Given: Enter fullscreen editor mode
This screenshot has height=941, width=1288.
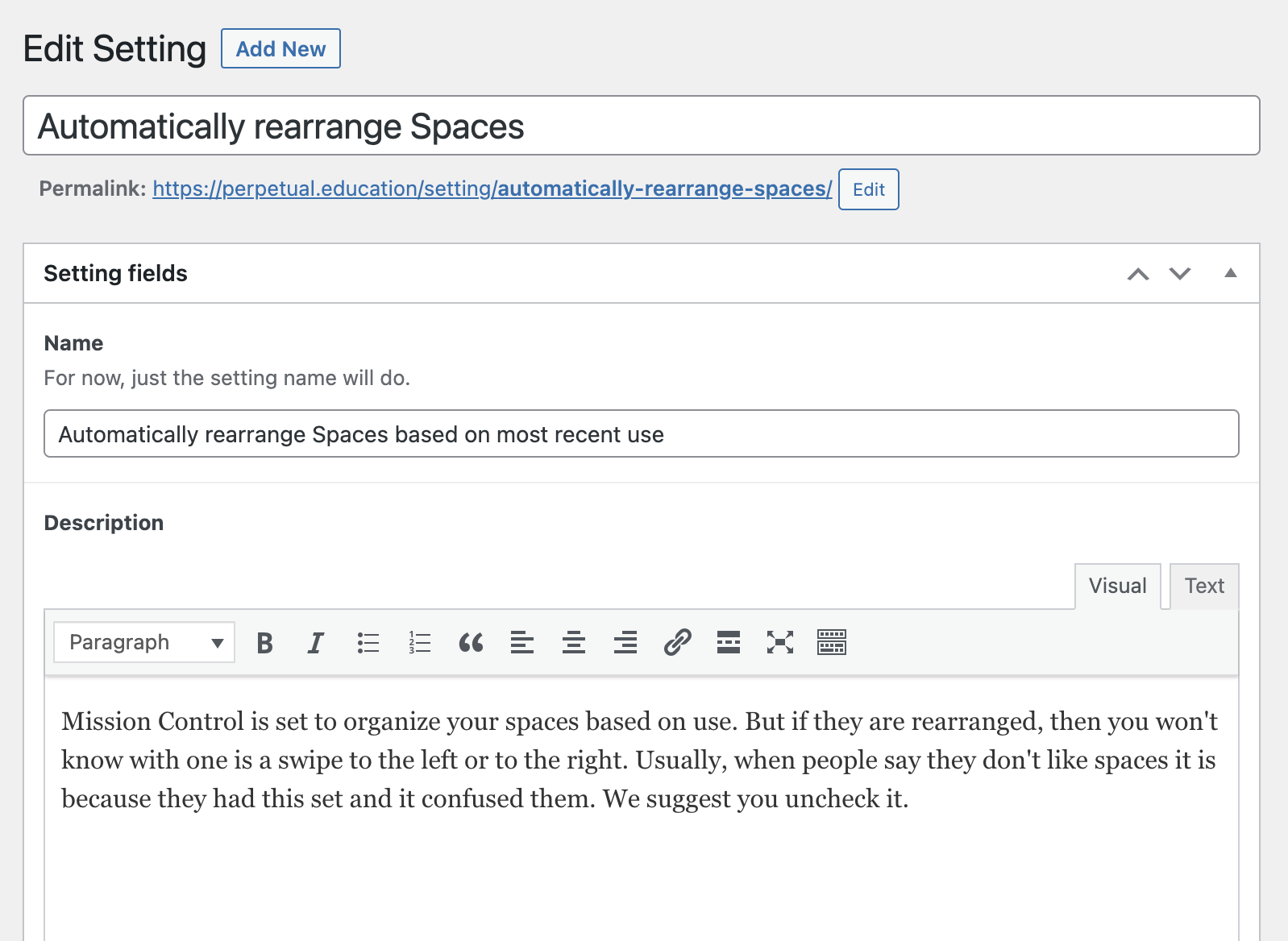Looking at the screenshot, I should coord(780,642).
